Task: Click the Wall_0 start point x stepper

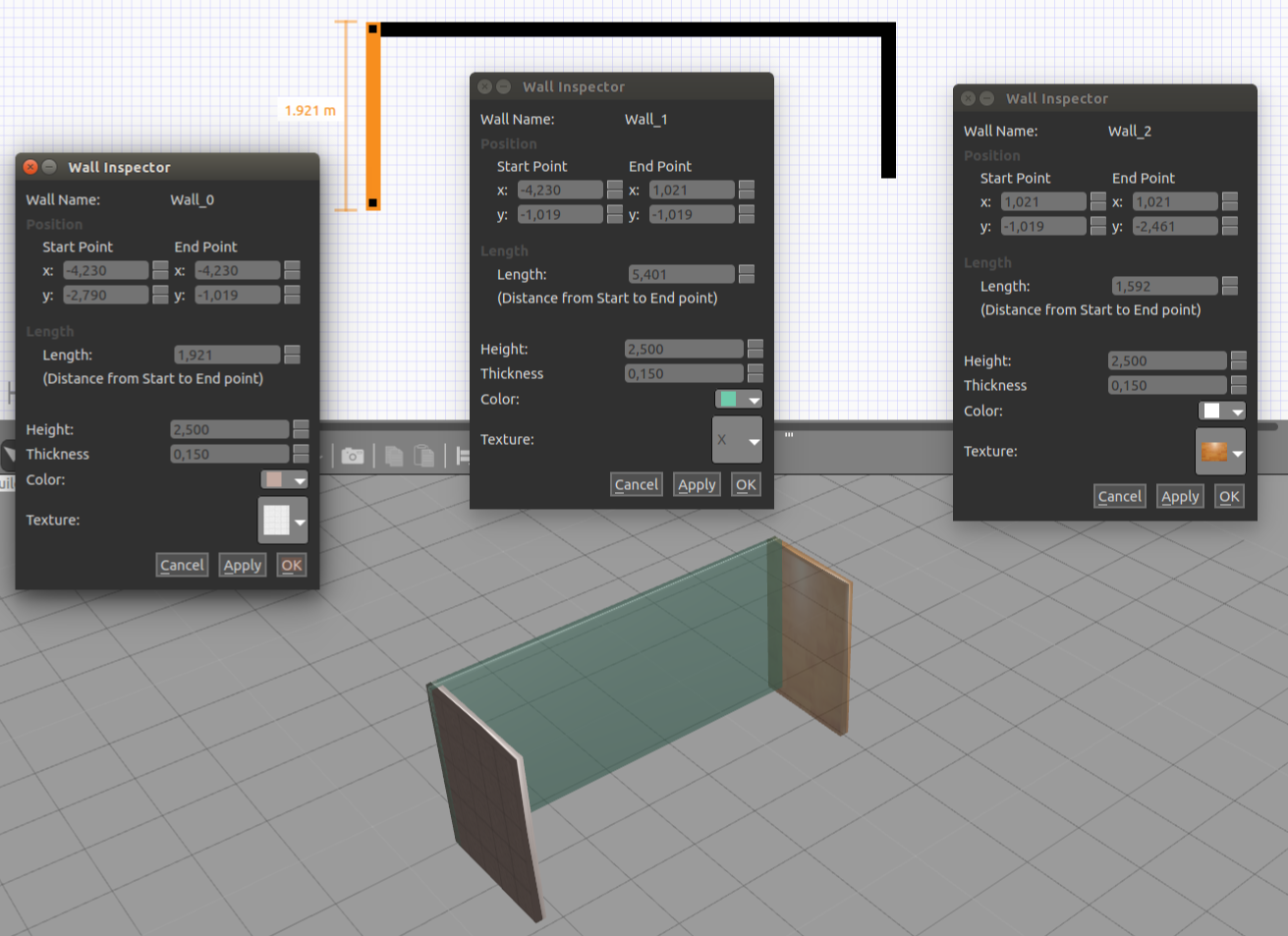Action: click(x=160, y=270)
